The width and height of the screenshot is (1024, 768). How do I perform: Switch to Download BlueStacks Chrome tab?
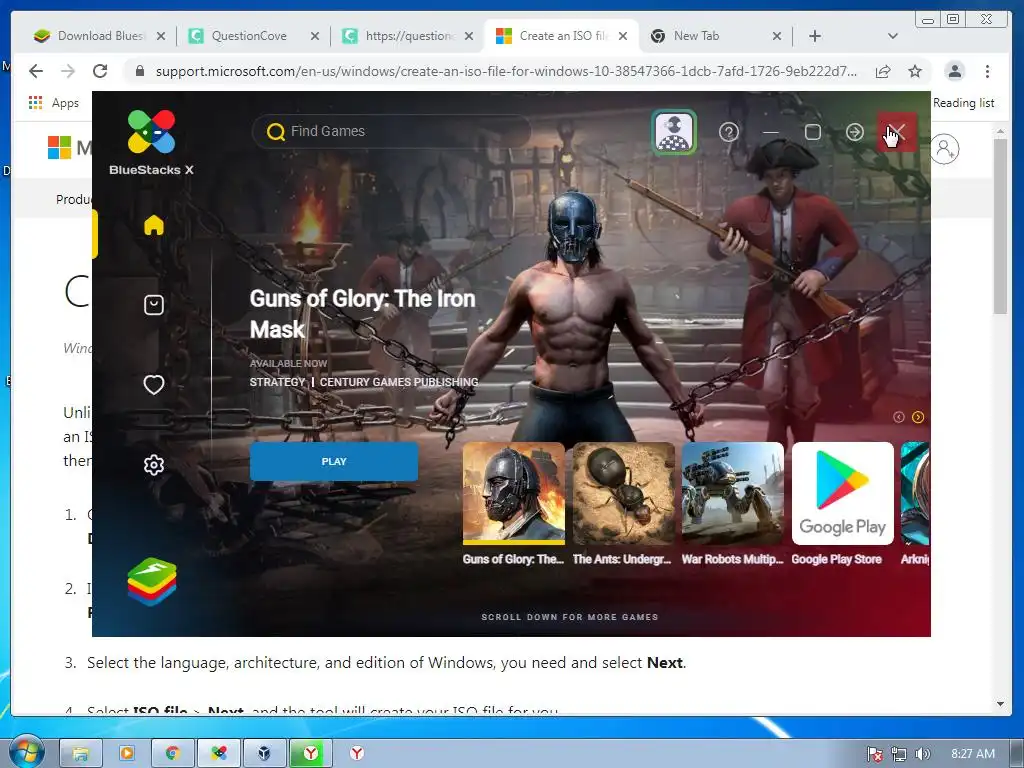pyautogui.click(x=99, y=36)
